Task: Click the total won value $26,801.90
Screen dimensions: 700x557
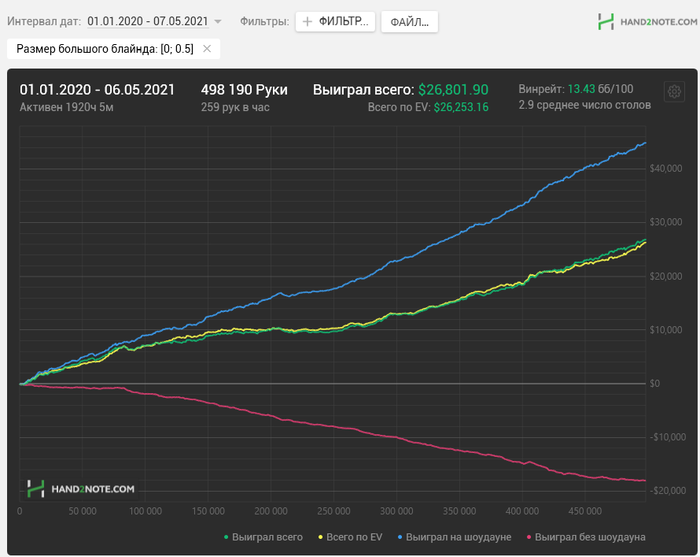Action: (x=453, y=90)
